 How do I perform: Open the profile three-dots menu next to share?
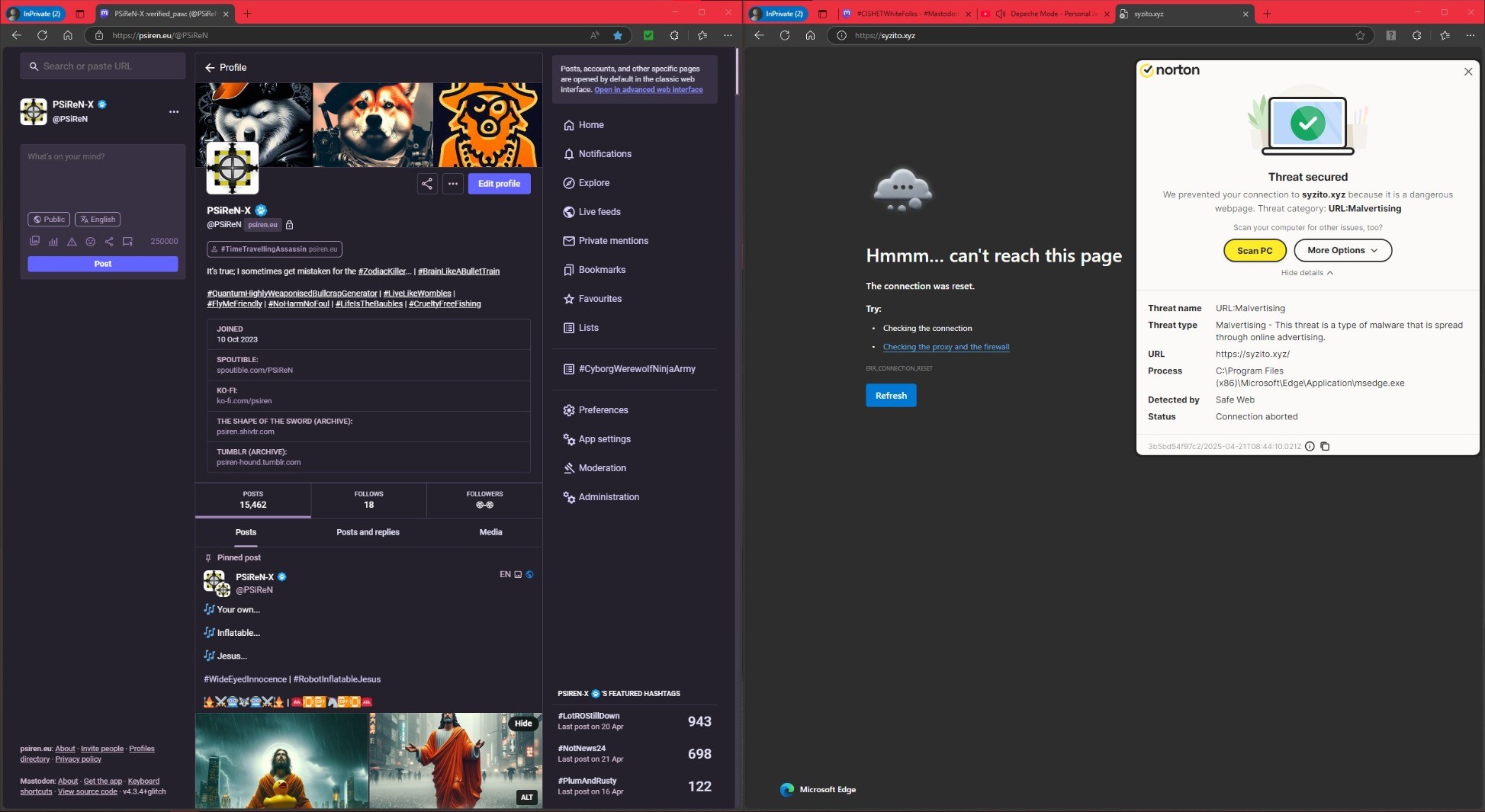pos(453,184)
